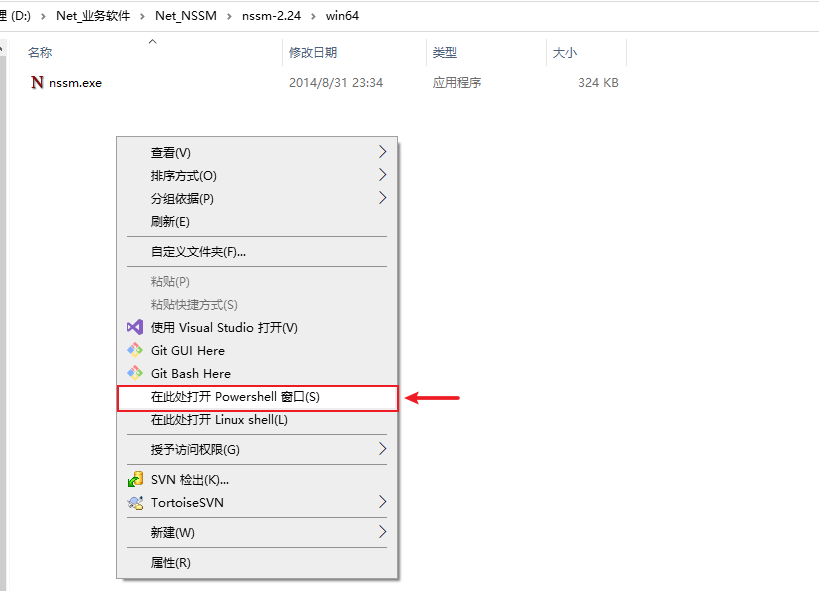Screen dimensions: 819x591
Task: Select 使用 Visual Studio 打开(V)
Action: (x=256, y=328)
